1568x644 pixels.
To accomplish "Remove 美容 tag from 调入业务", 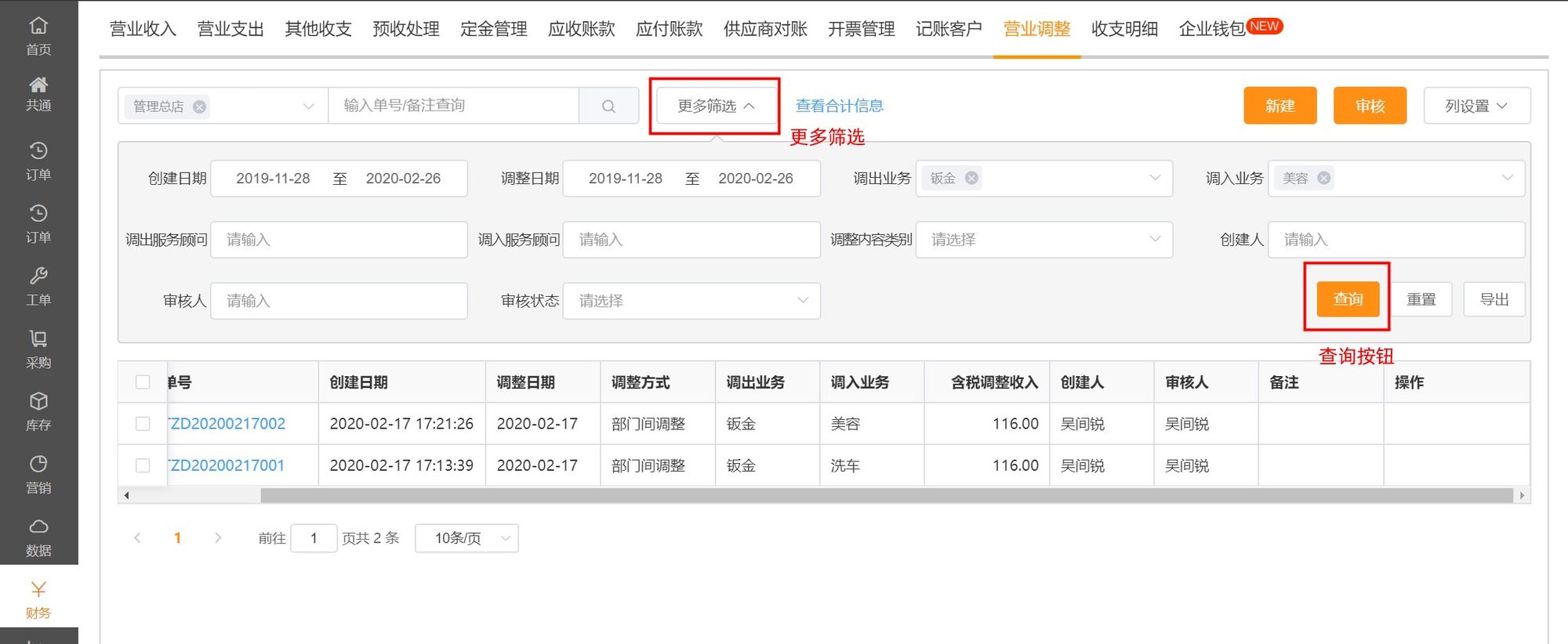I will point(1323,178).
